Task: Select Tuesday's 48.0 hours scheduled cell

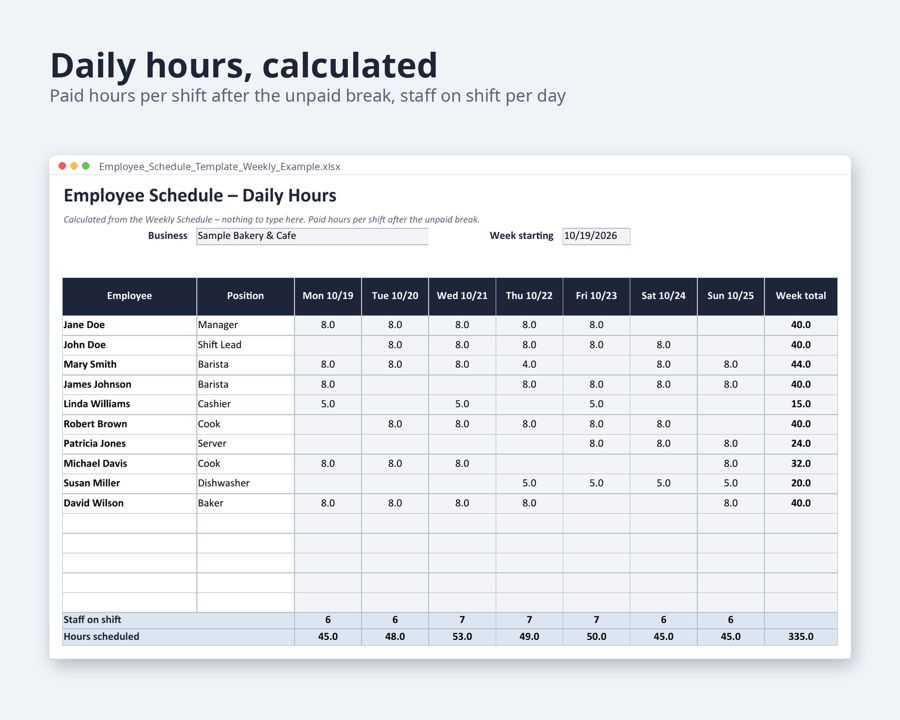Action: 395,637
